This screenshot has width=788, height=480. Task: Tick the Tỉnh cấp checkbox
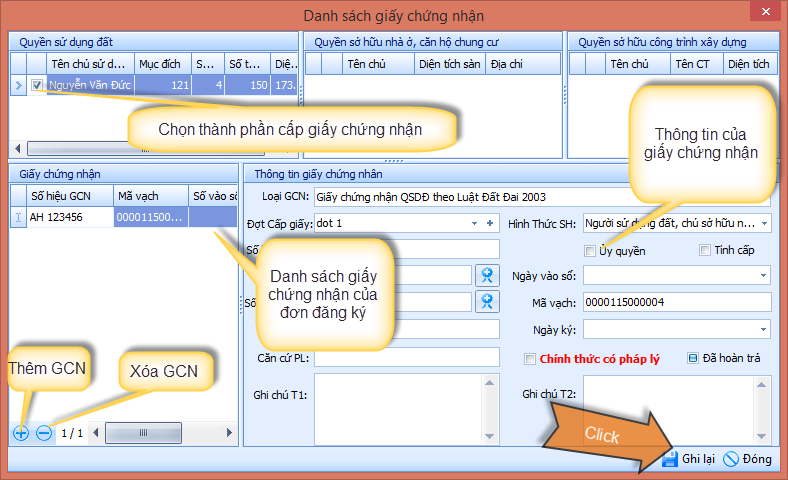(x=705, y=250)
